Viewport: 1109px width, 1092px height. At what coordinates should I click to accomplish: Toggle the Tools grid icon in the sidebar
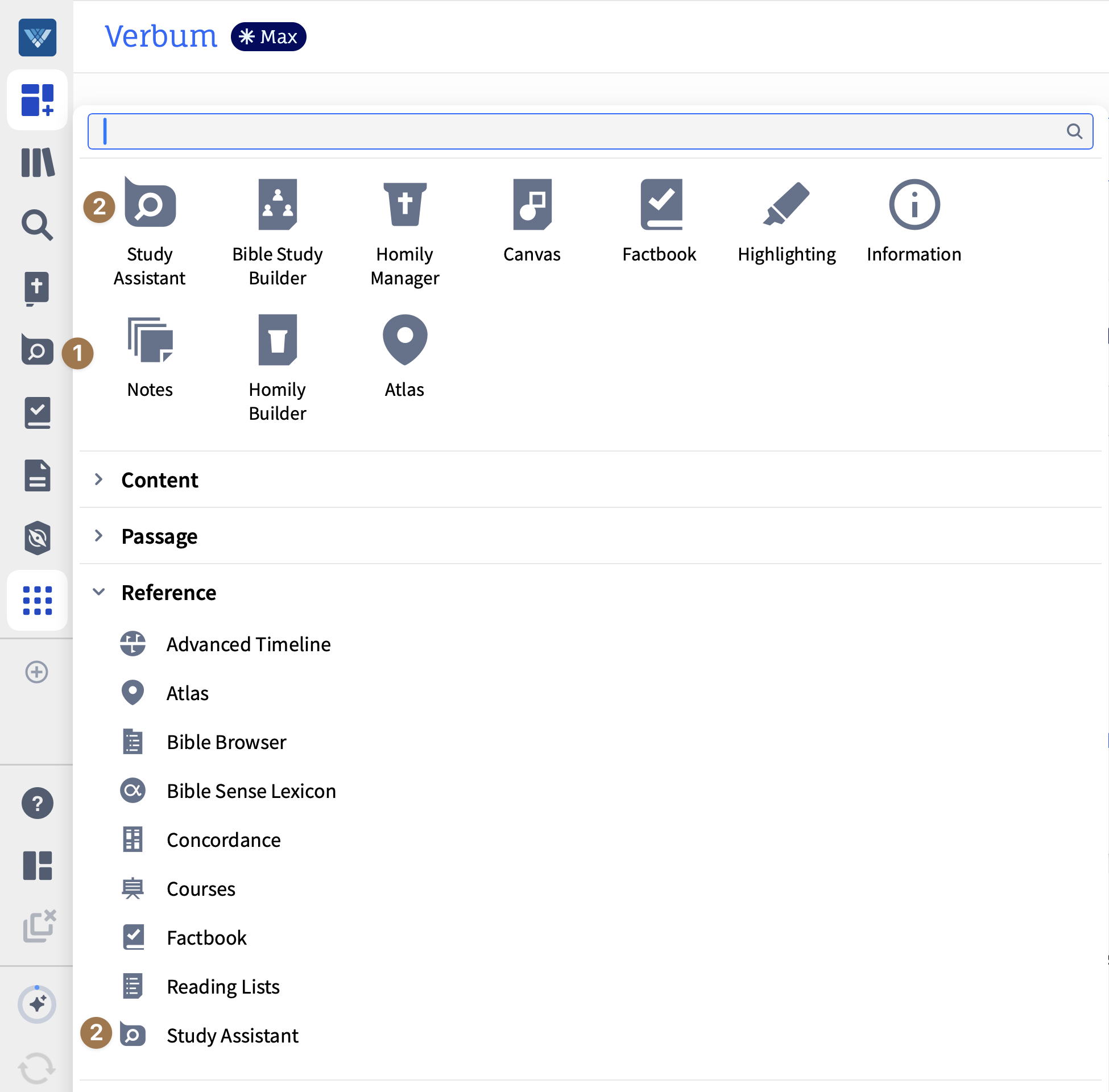click(x=38, y=601)
